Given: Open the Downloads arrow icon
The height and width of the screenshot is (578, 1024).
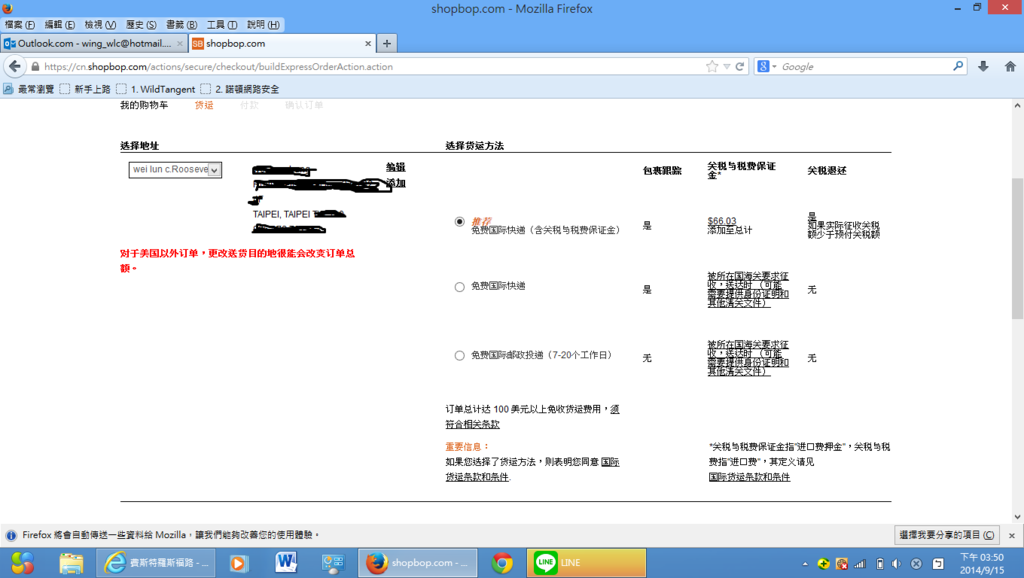Looking at the screenshot, I should pos(983,66).
